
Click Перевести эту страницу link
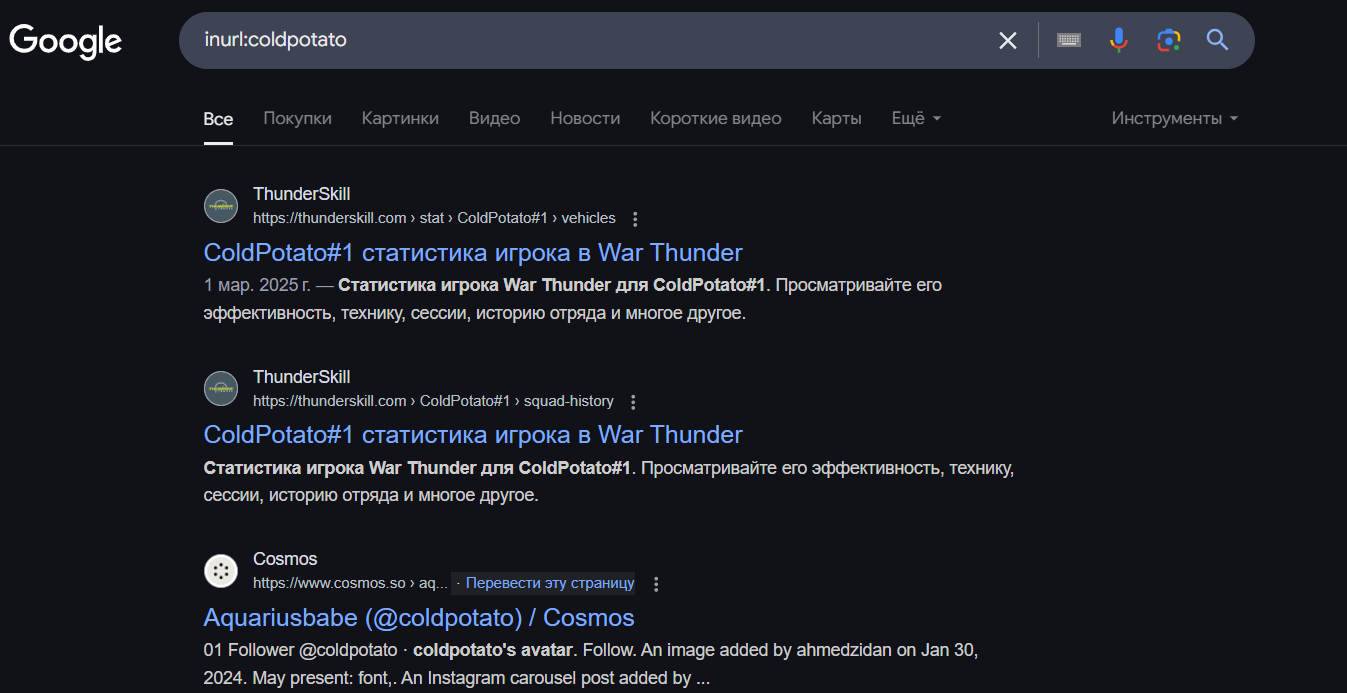coord(549,583)
